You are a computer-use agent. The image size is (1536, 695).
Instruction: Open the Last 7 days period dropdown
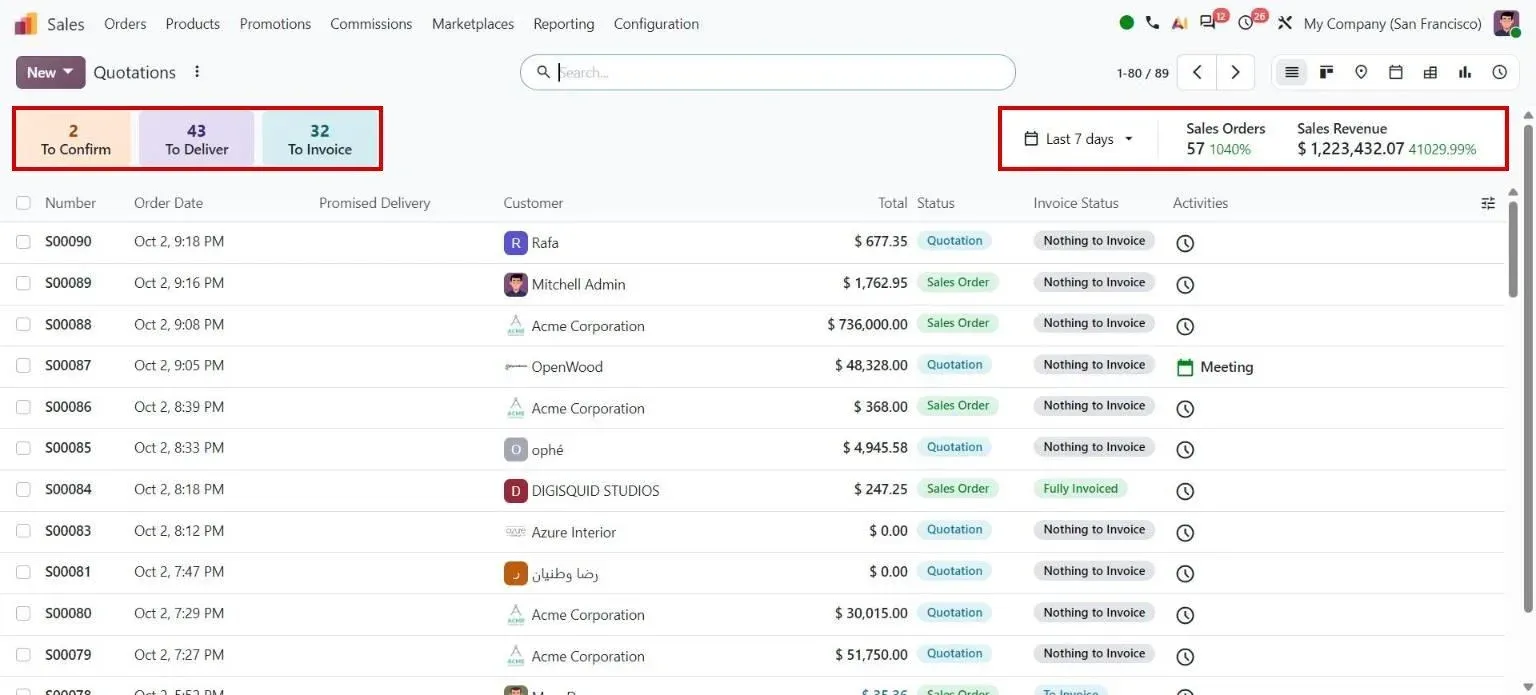tap(1079, 139)
